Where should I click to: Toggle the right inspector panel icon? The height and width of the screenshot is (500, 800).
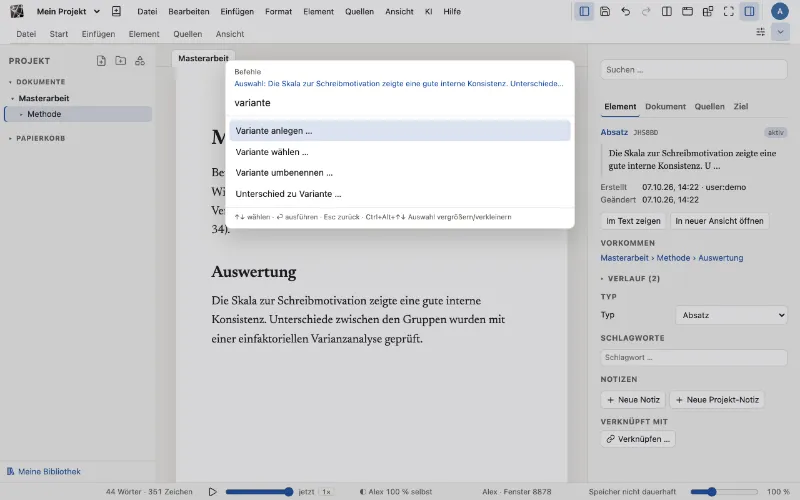tap(749, 11)
